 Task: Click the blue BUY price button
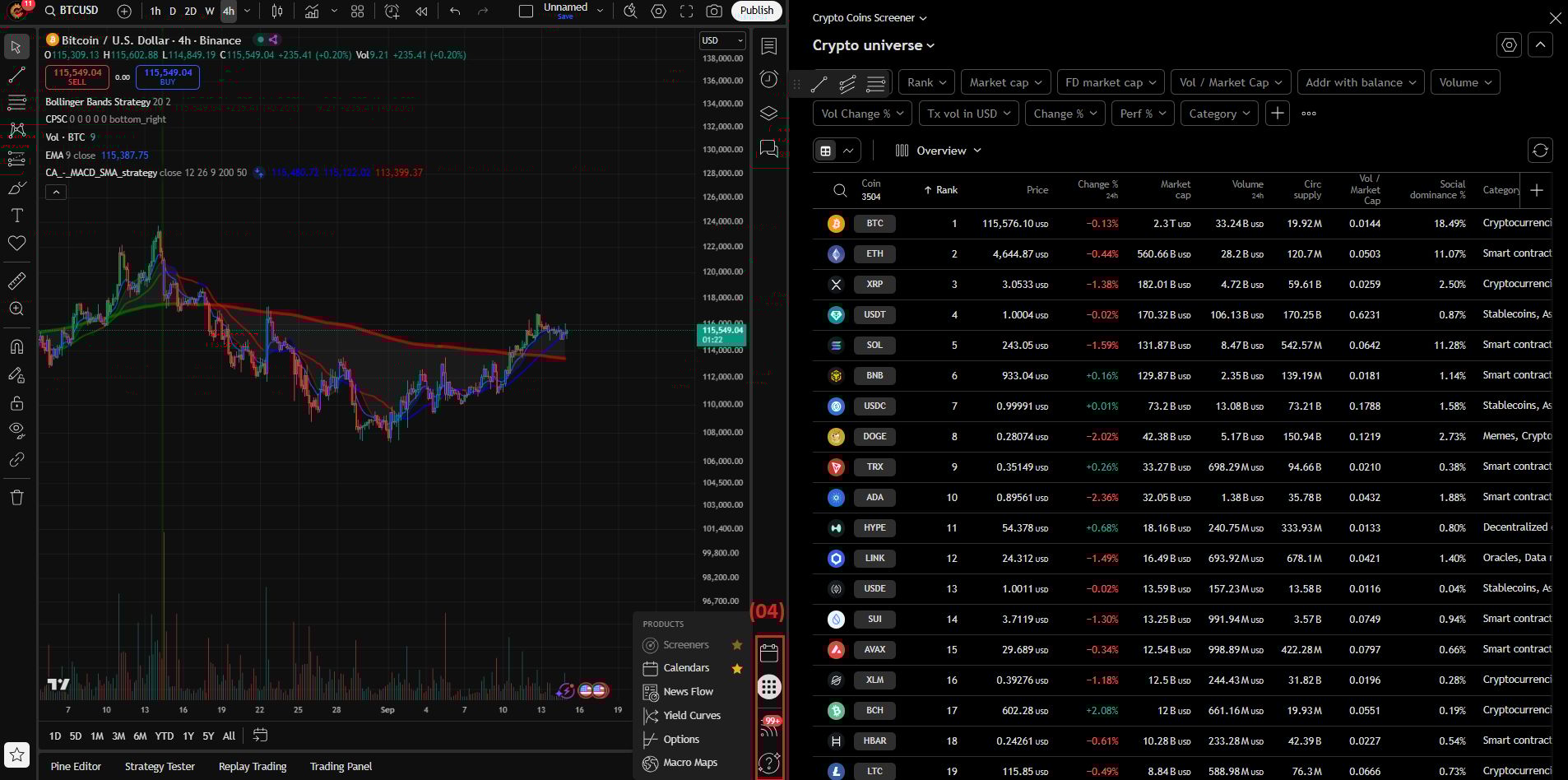coord(168,77)
